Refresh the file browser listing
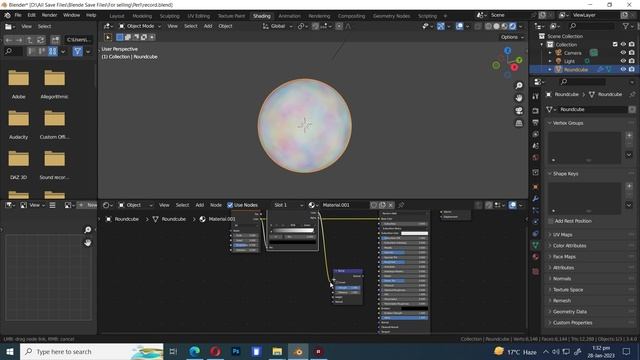Viewport: 640px width, 360px height. pos(40,40)
